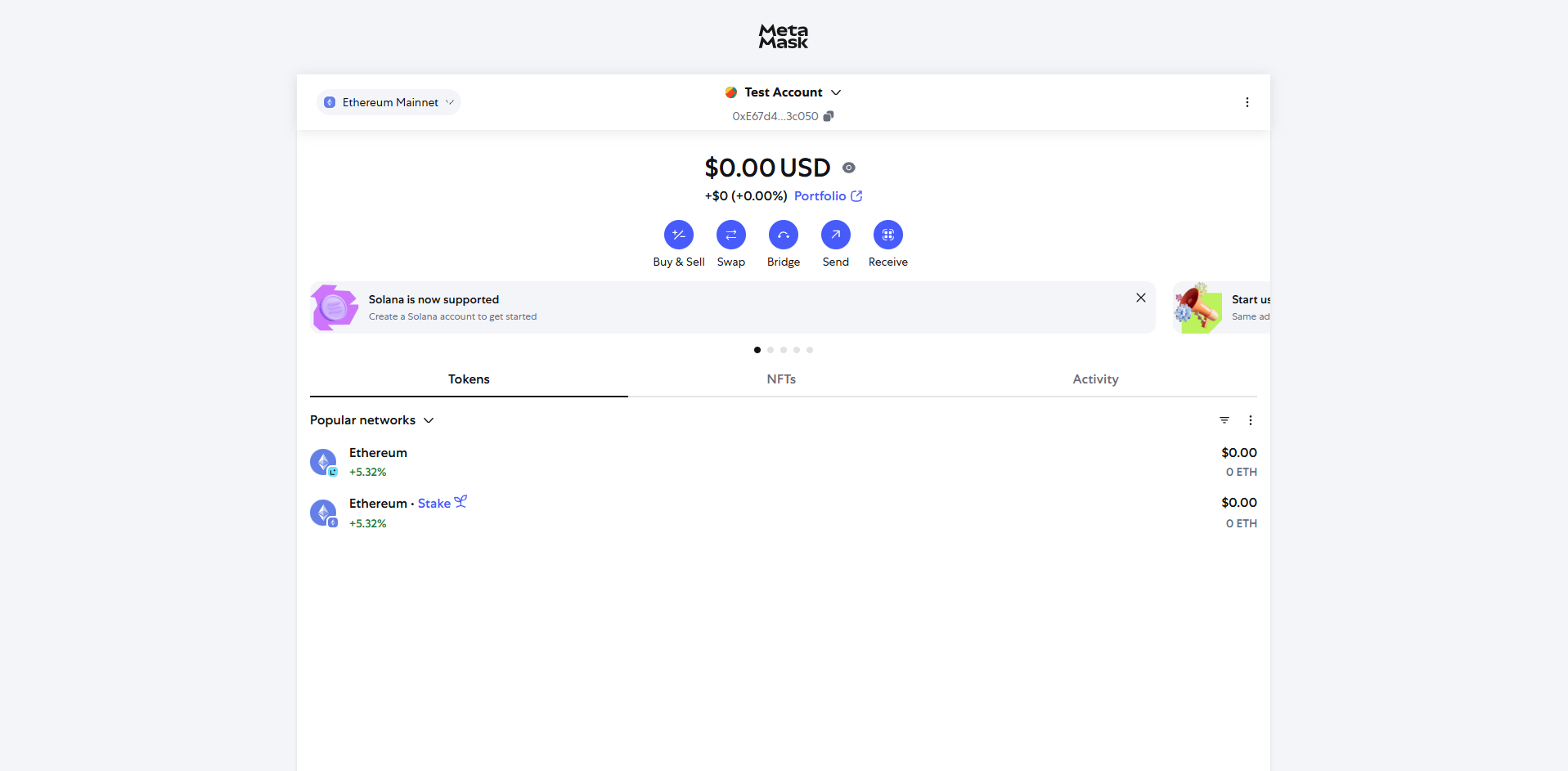Viewport: 1568px width, 771px height.
Task: Open the main account options menu
Action: pyautogui.click(x=1247, y=102)
